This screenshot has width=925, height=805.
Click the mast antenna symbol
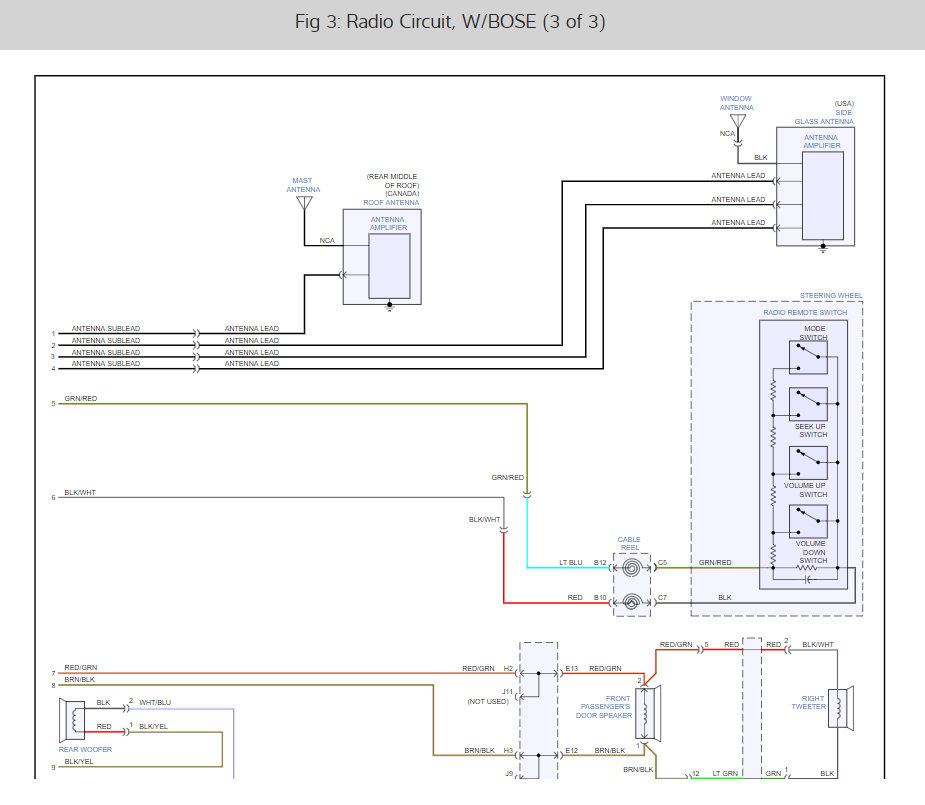click(305, 204)
